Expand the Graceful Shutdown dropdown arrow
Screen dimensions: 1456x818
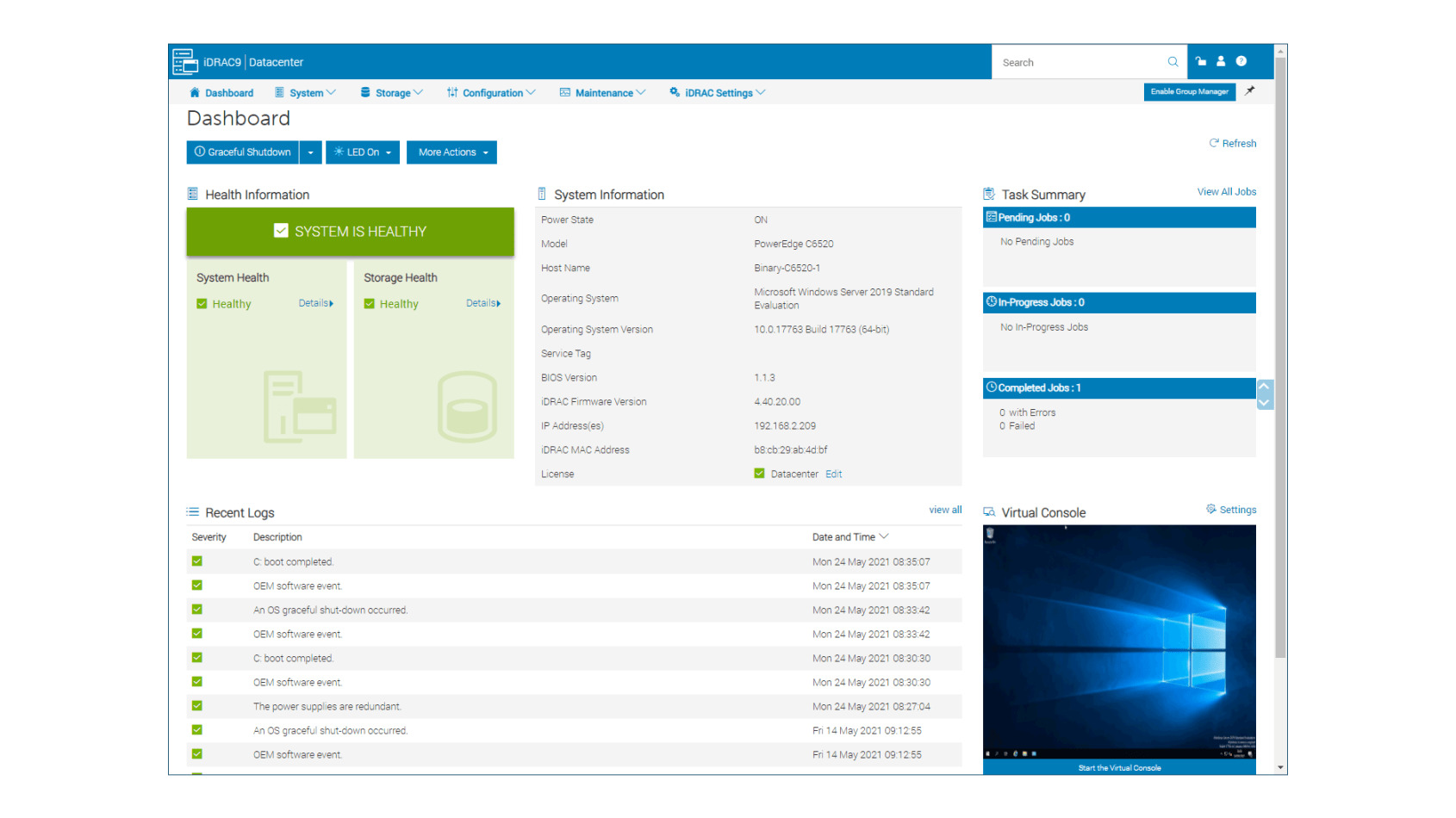pos(311,152)
